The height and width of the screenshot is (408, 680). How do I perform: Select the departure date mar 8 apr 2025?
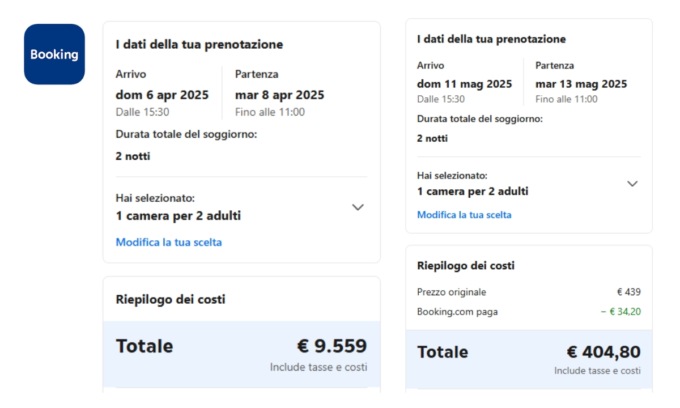tap(280, 95)
